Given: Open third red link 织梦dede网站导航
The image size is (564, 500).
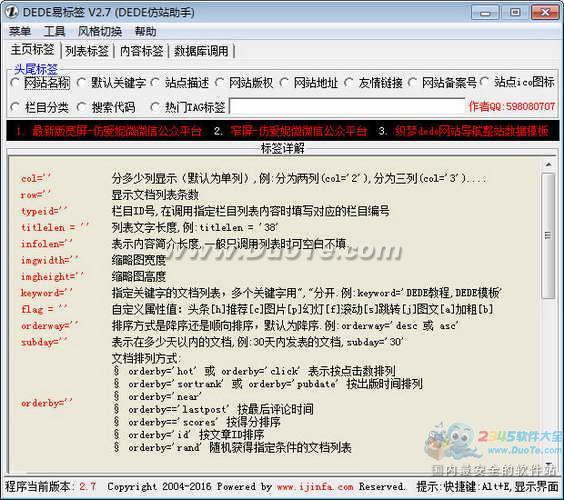Looking at the screenshot, I should point(472,131).
